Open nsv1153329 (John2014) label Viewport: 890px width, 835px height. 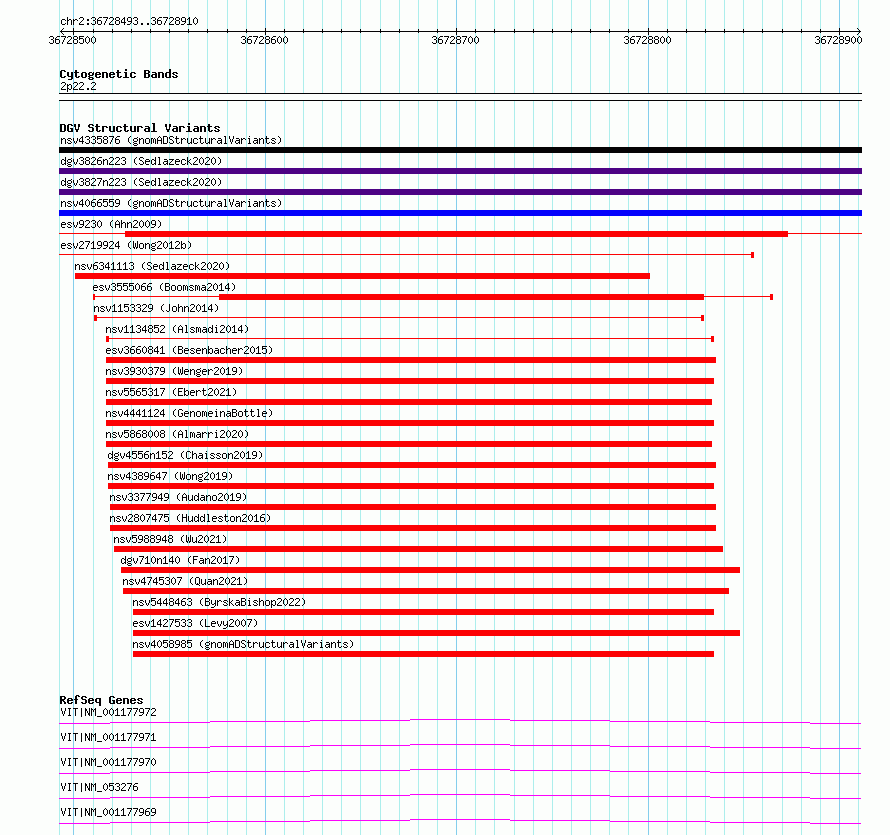[156, 308]
